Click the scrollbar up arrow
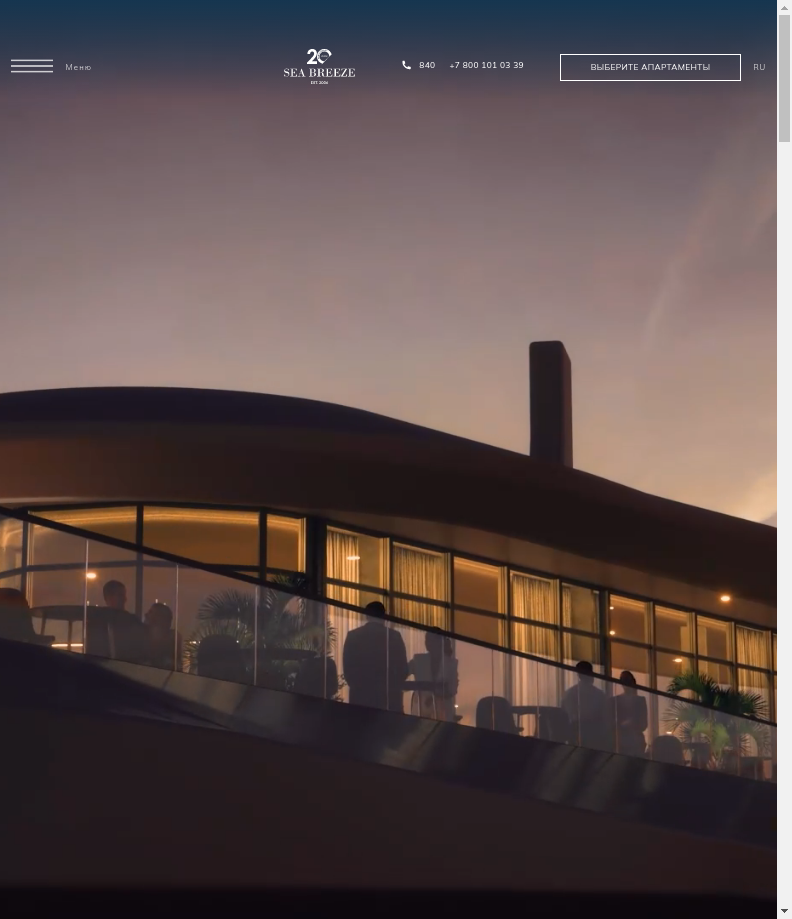 point(784,7)
